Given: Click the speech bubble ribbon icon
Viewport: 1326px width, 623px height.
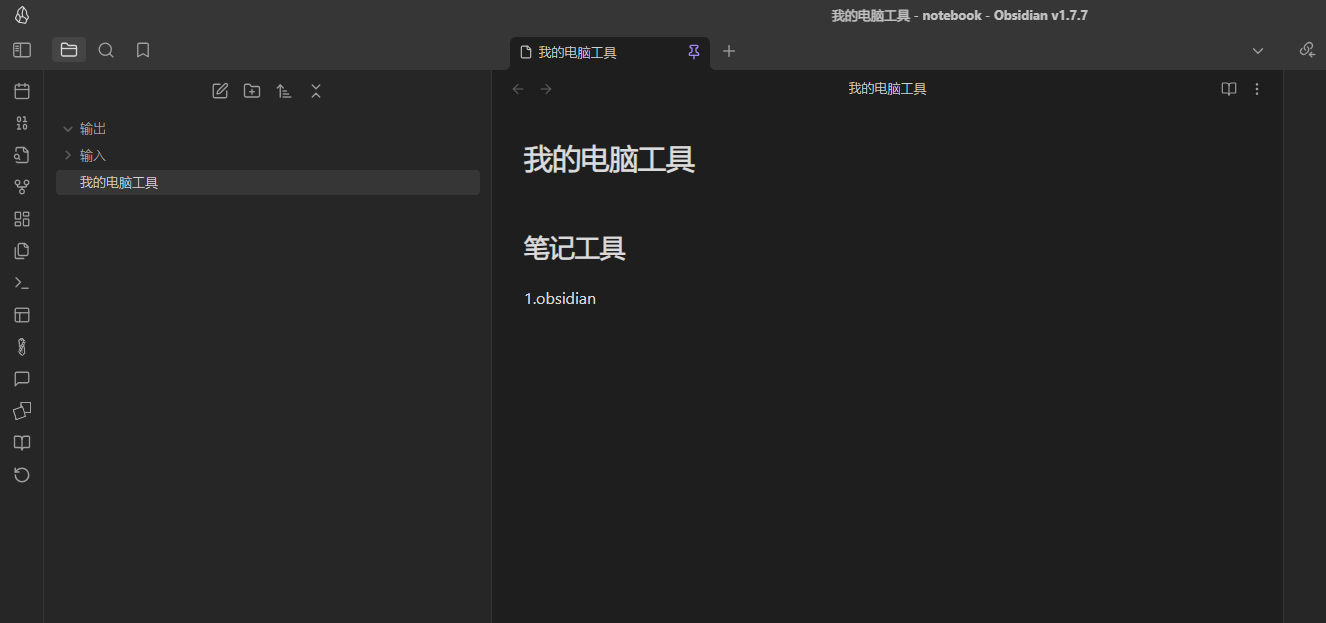Looking at the screenshot, I should click(22, 379).
